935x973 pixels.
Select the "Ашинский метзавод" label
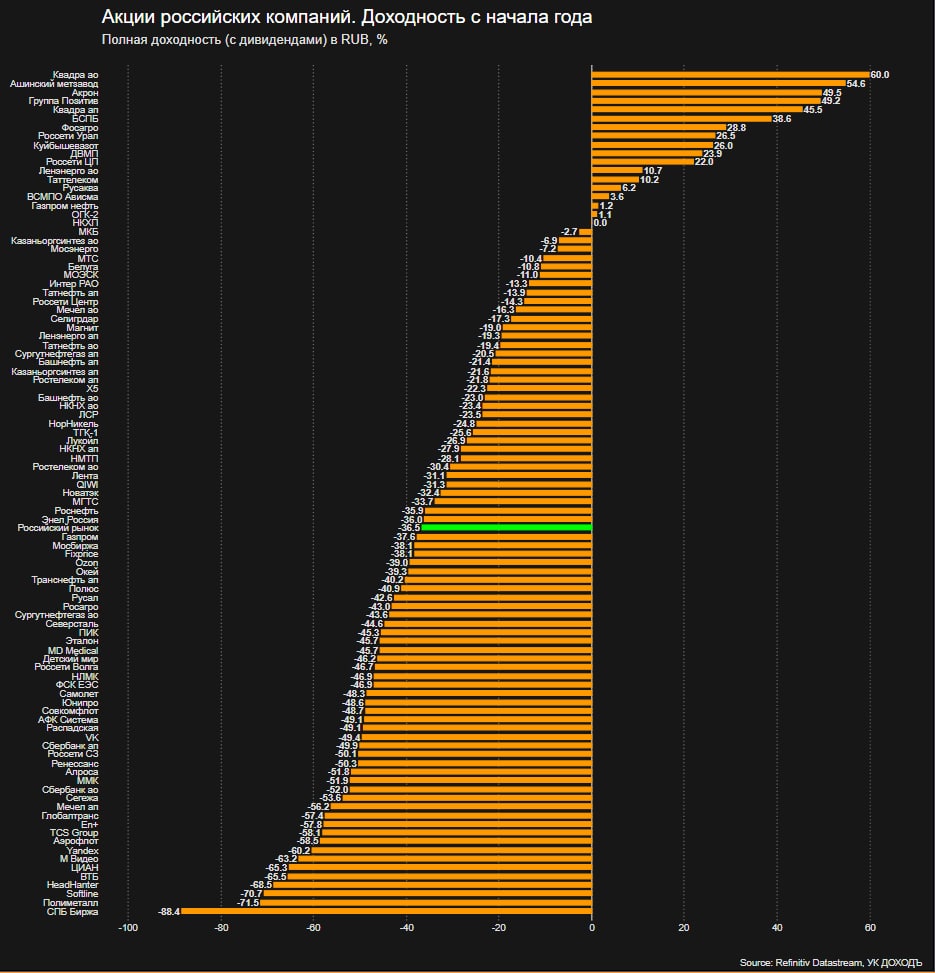pyautogui.click(x=54, y=84)
